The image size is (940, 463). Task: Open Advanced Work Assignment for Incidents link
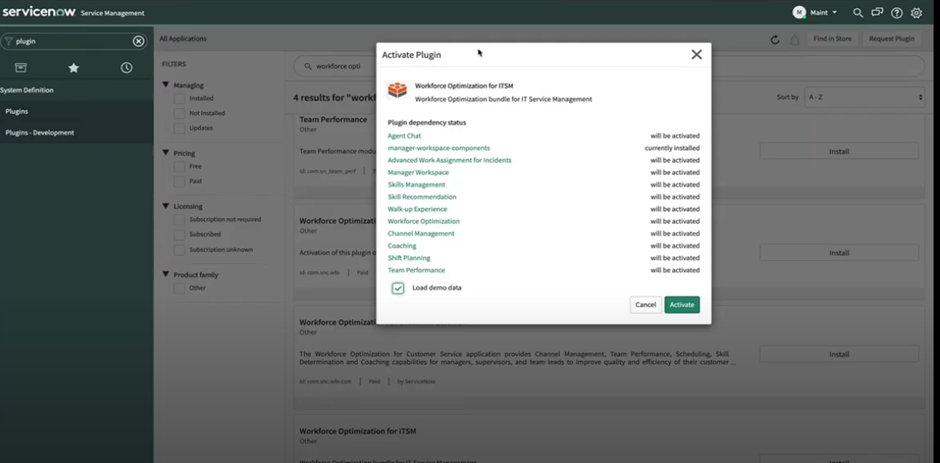pos(450,160)
